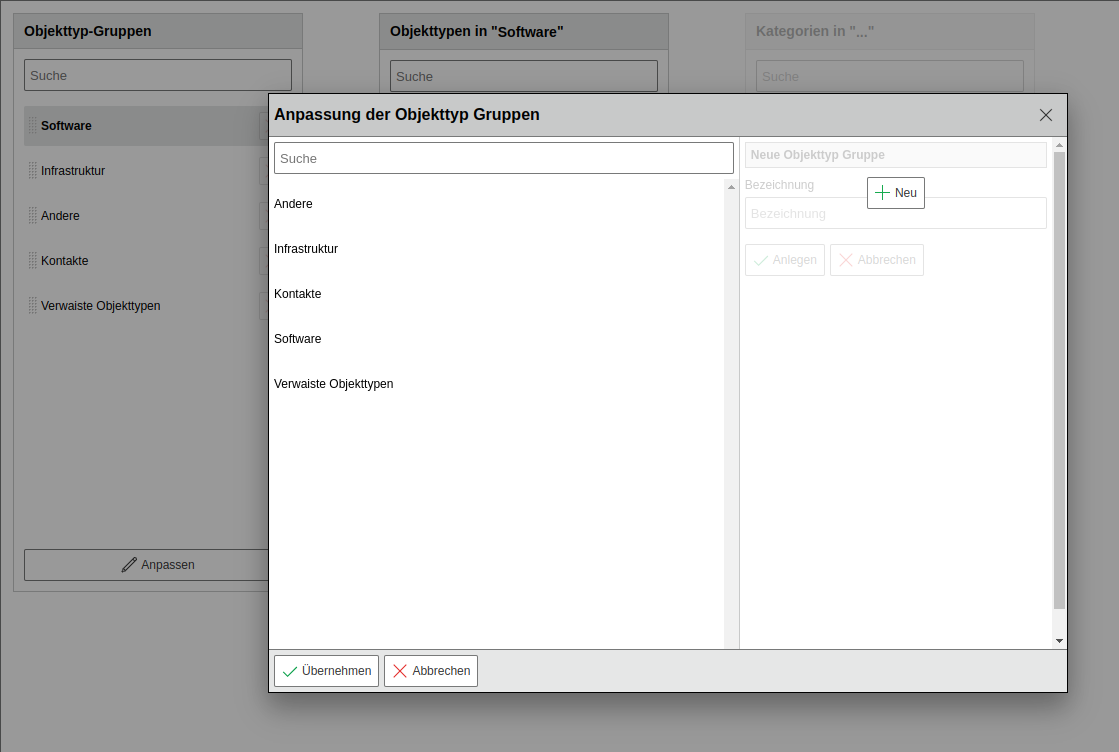This screenshot has height=752, width=1119.
Task: Click the green plus Neu button
Action: click(895, 193)
